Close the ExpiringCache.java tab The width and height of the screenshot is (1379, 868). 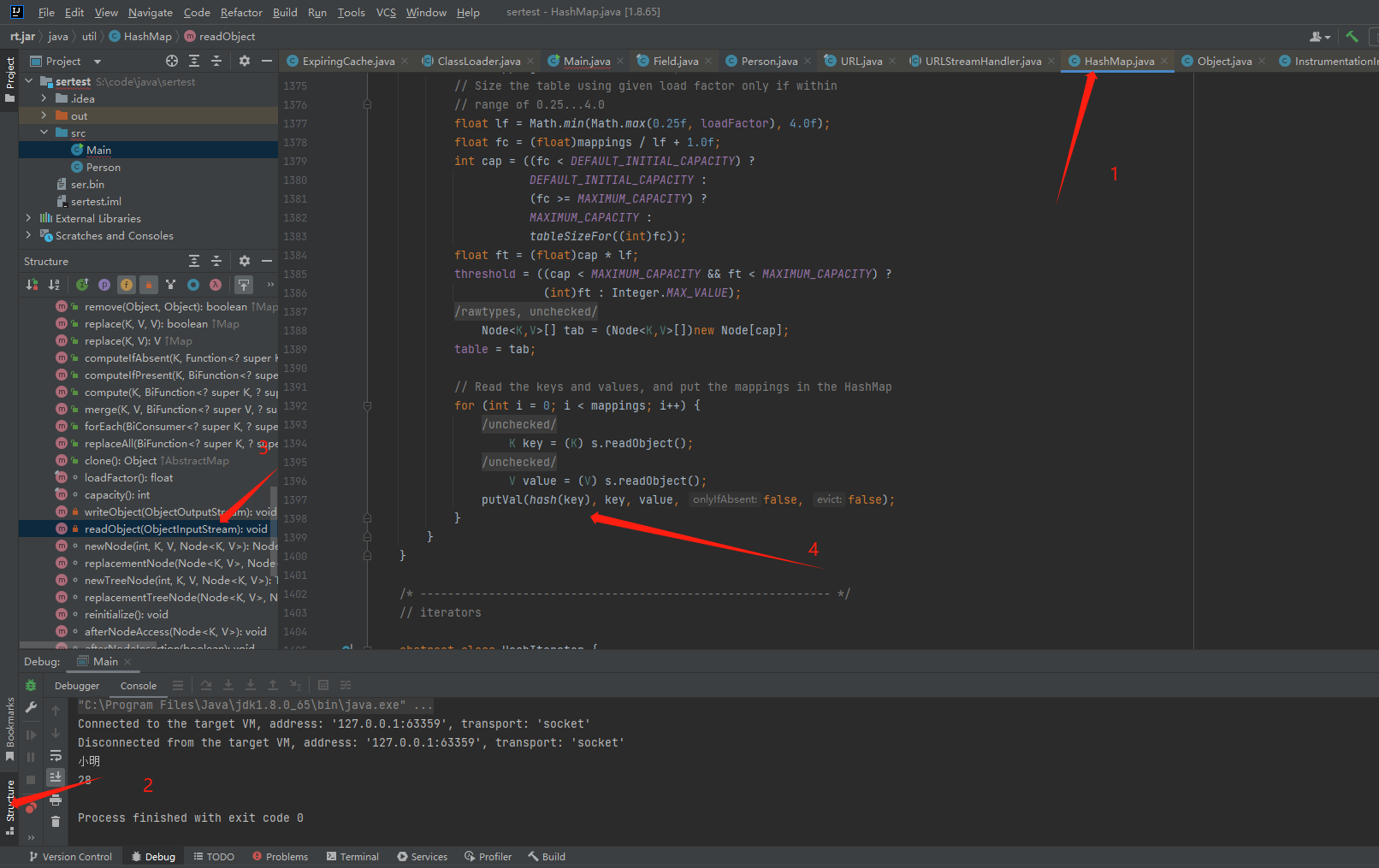(405, 61)
